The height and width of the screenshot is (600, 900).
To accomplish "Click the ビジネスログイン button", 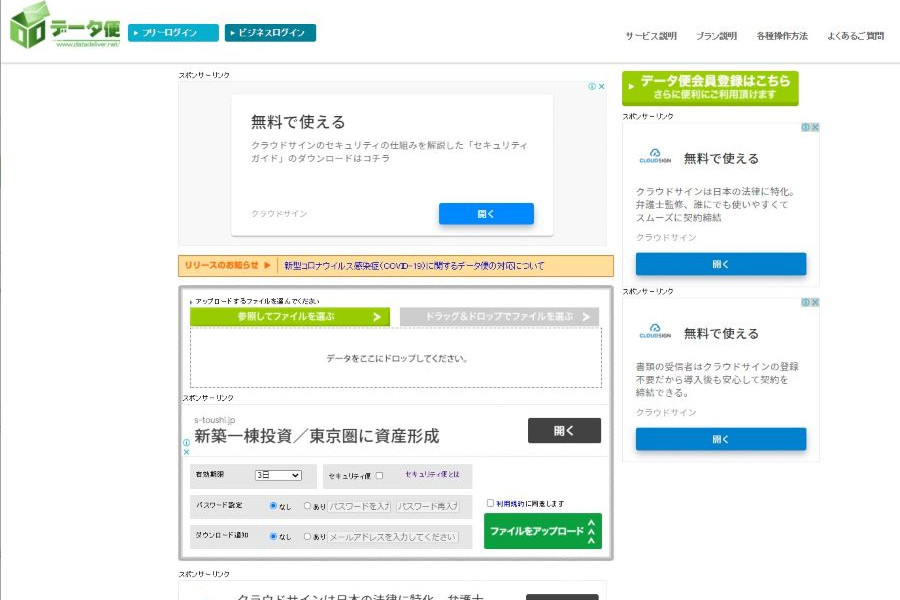I will coord(270,33).
